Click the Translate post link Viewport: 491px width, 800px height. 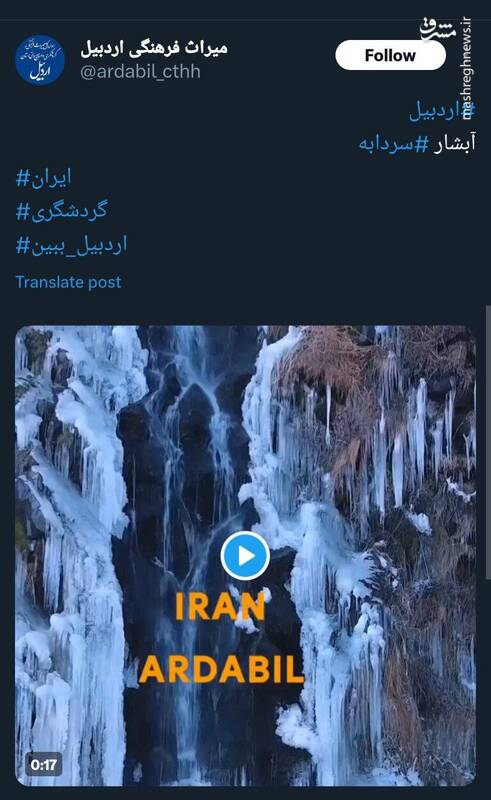[x=68, y=282]
